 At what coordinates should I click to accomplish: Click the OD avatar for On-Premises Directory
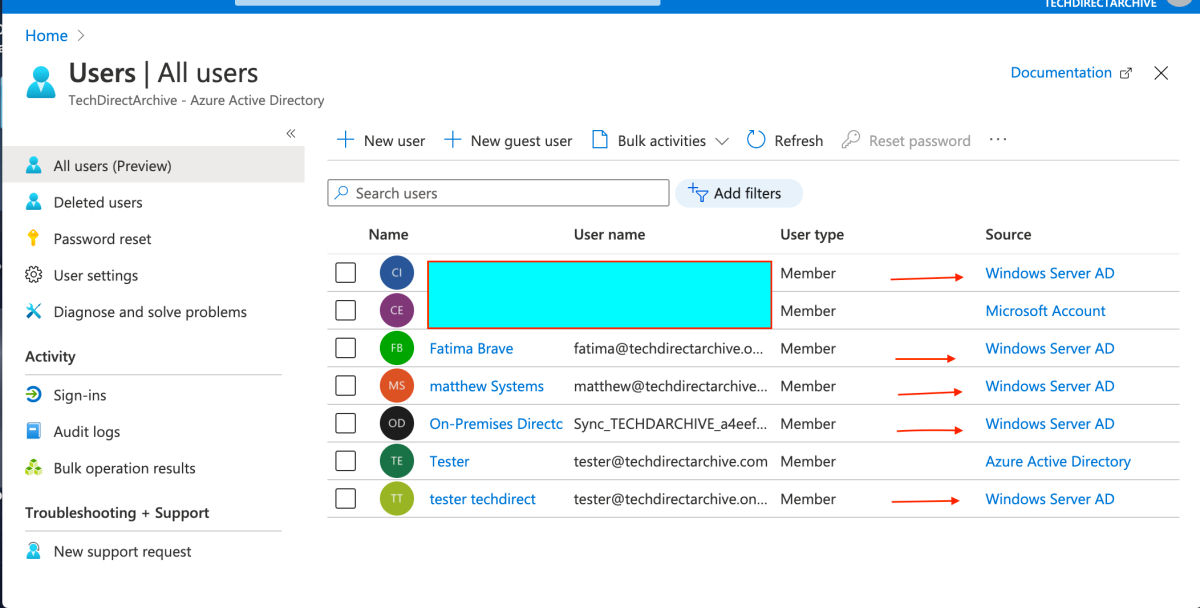[397, 424]
